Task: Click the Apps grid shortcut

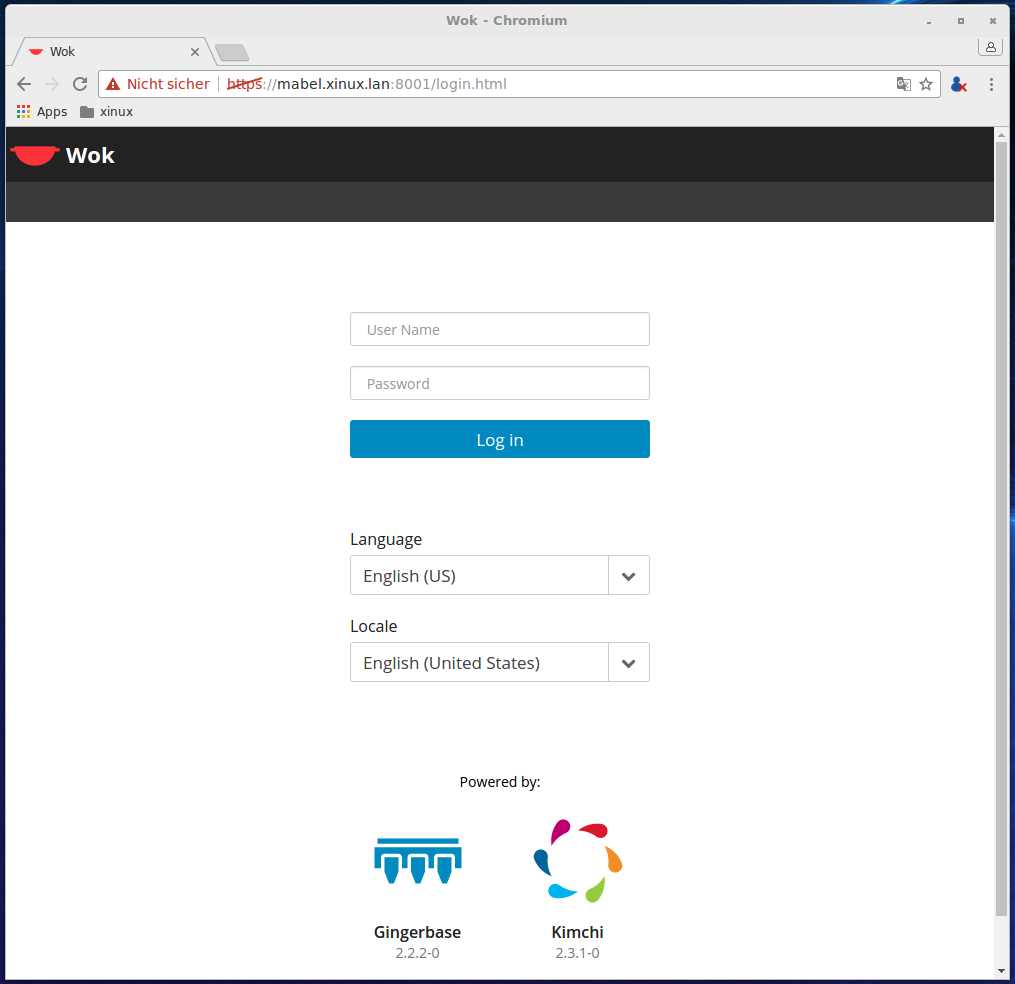Action: (x=42, y=112)
